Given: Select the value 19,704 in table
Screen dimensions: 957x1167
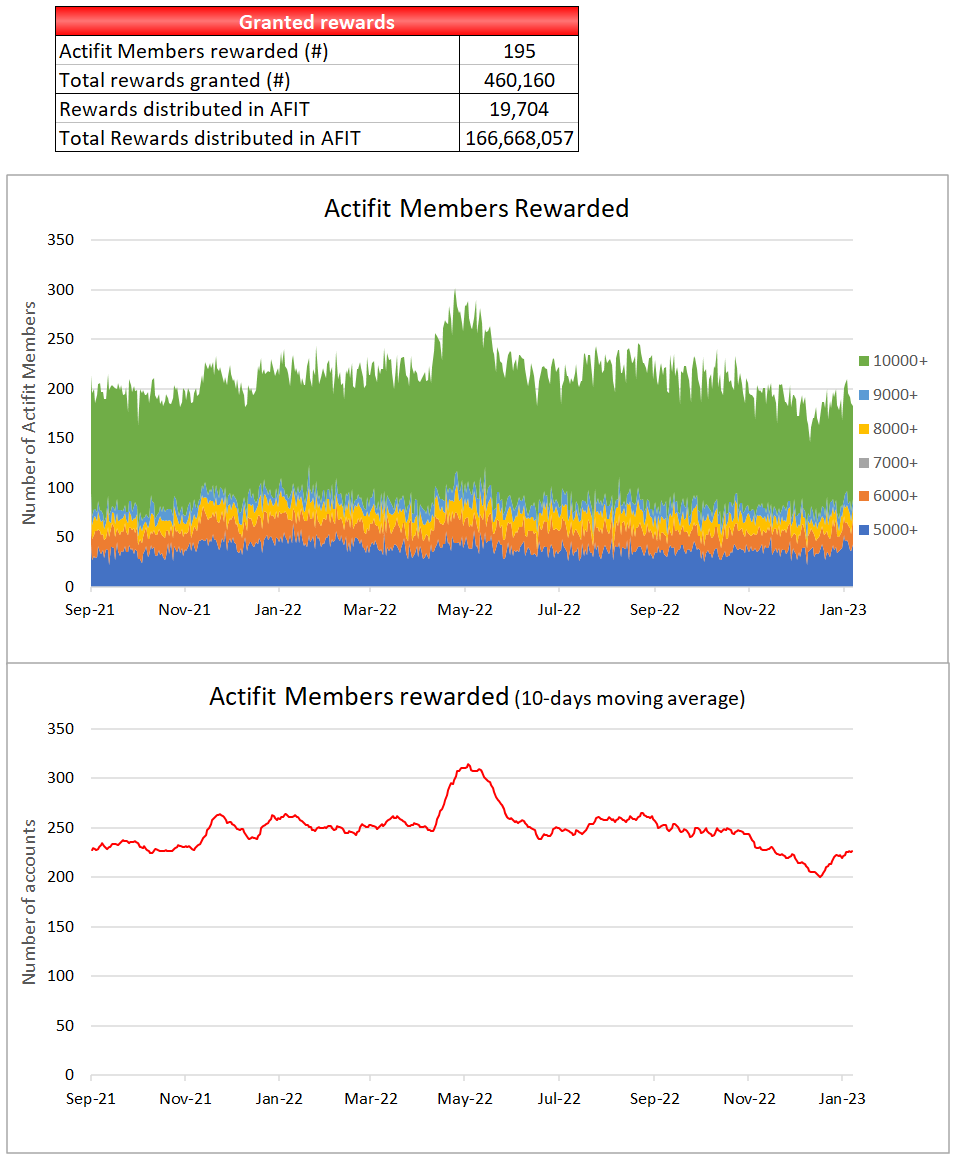Looking at the screenshot, I should [519, 109].
